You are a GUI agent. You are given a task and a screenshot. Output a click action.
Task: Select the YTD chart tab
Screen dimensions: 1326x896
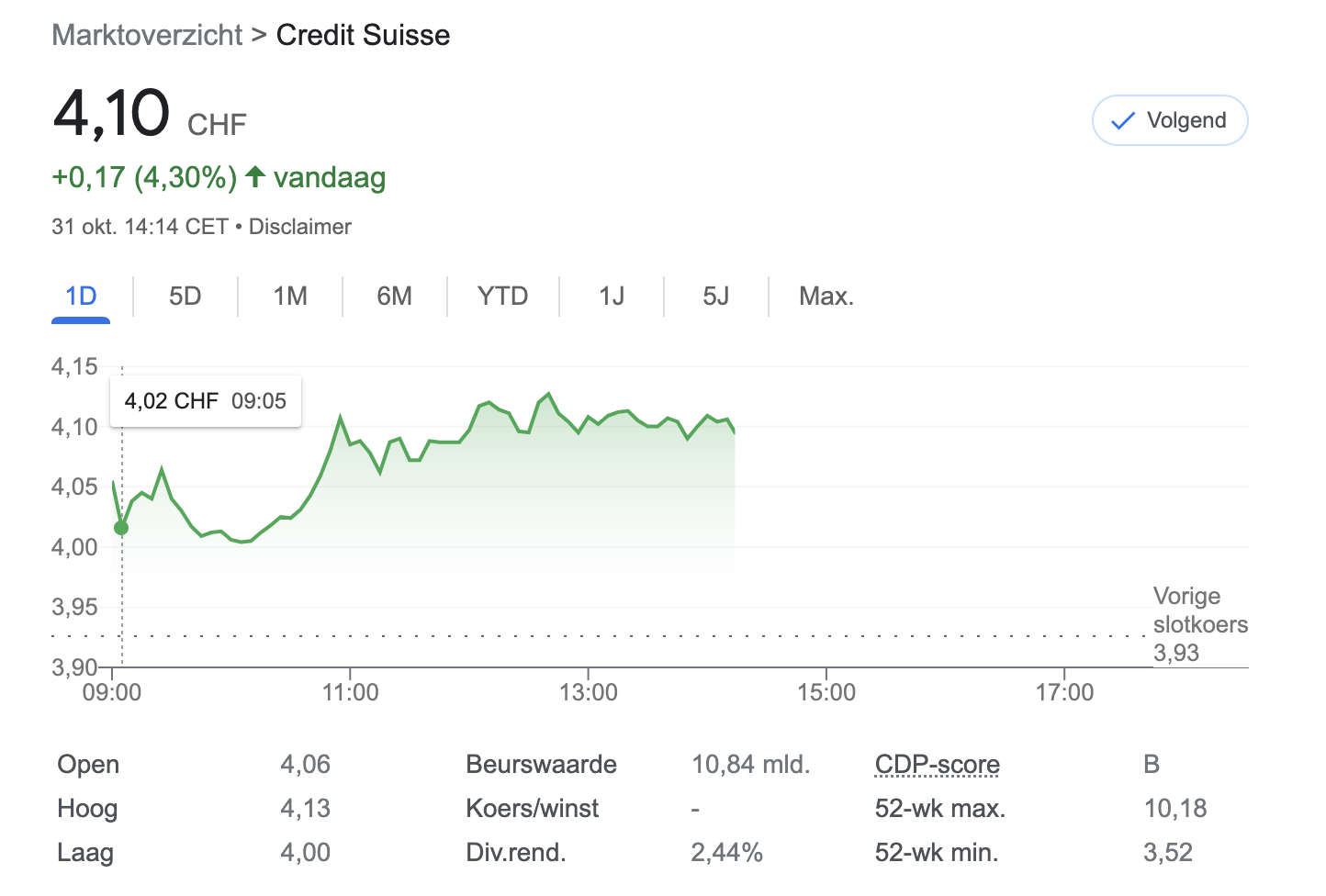coord(502,297)
